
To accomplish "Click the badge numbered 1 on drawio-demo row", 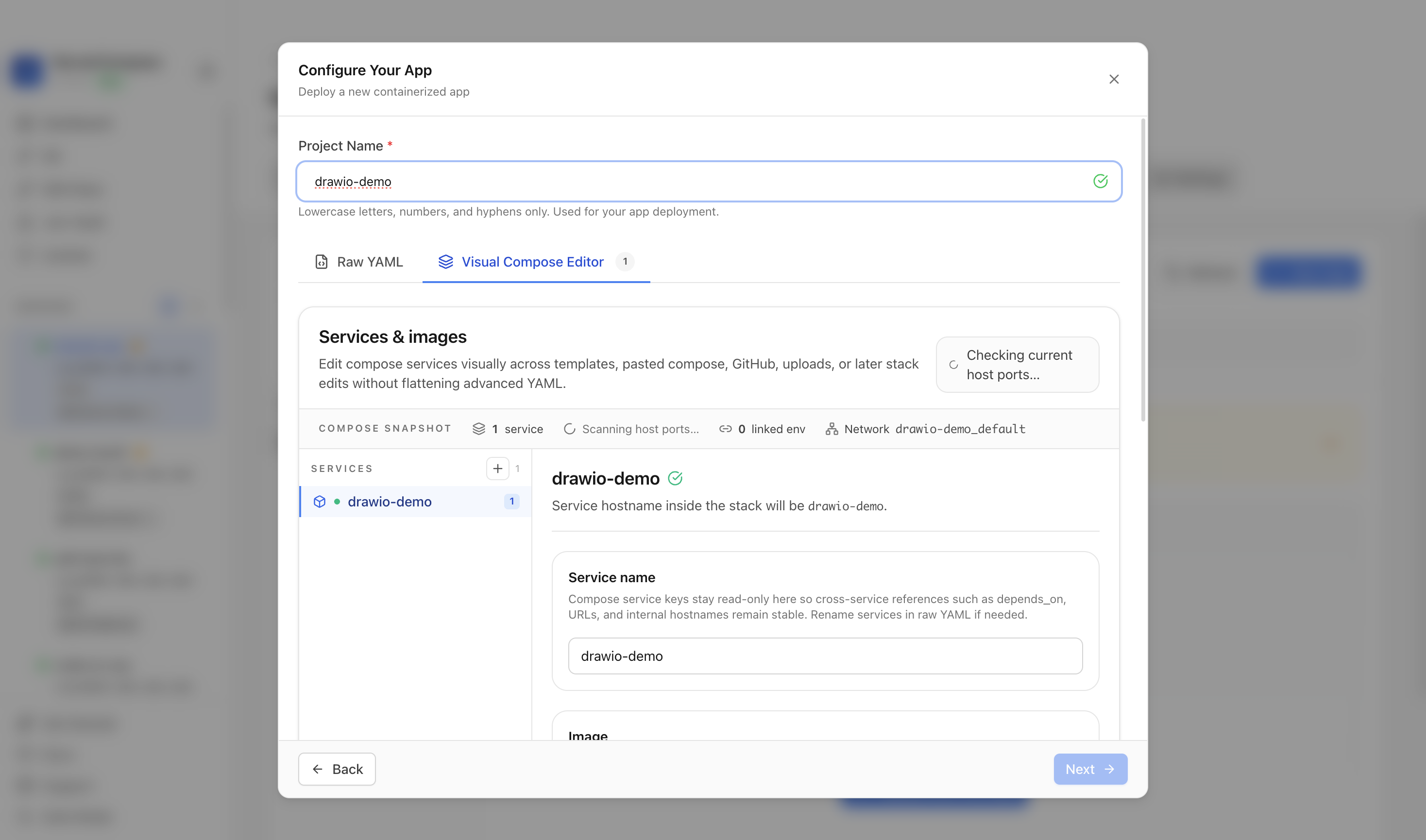I will [511, 502].
